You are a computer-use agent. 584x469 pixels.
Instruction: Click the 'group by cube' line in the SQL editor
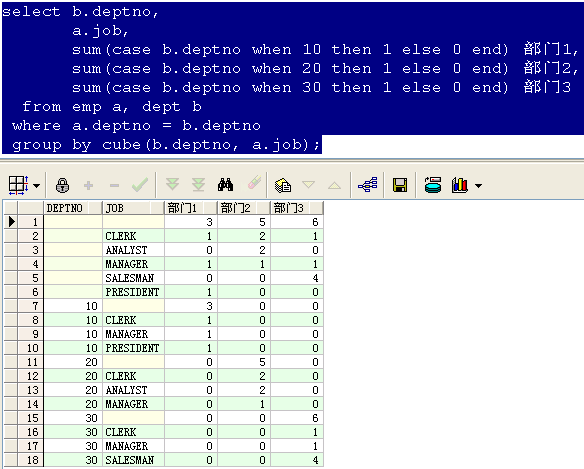166,145
